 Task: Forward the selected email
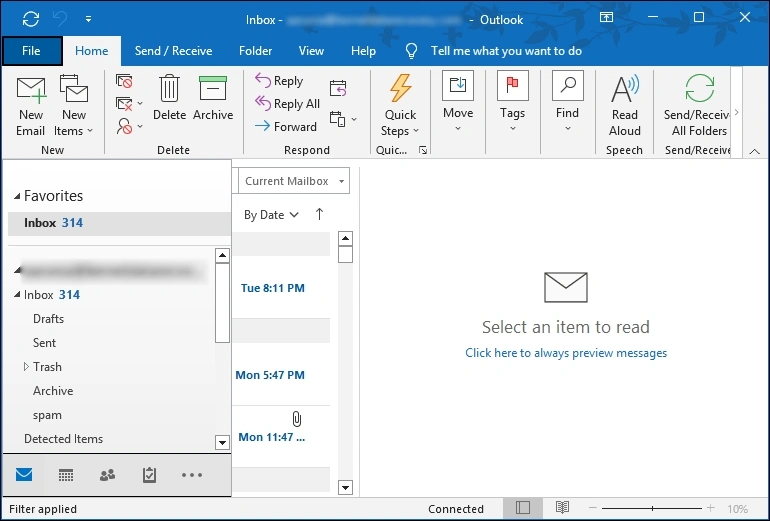coord(286,127)
